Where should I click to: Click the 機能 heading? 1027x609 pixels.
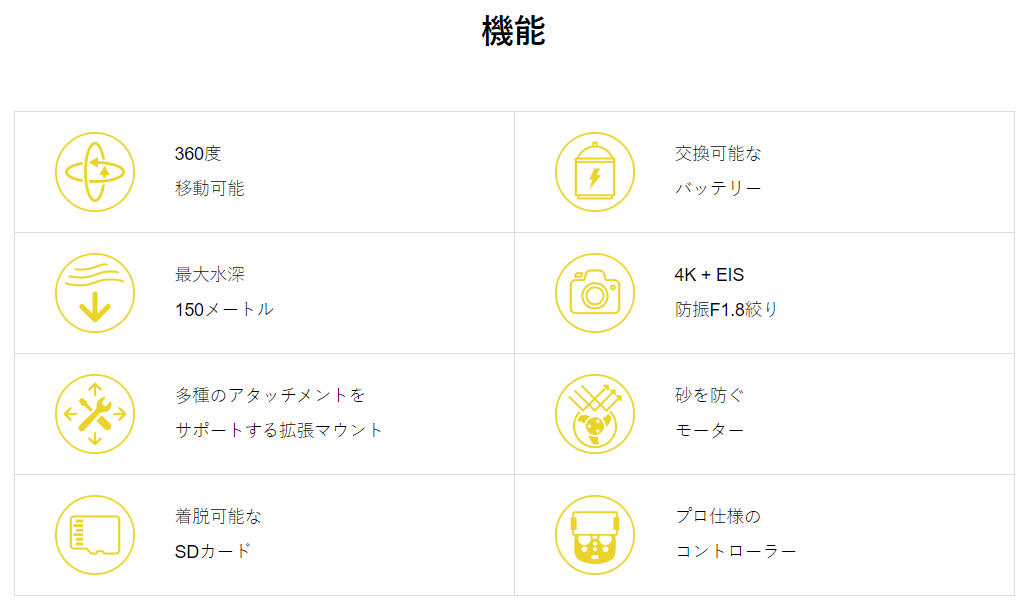coord(514,31)
